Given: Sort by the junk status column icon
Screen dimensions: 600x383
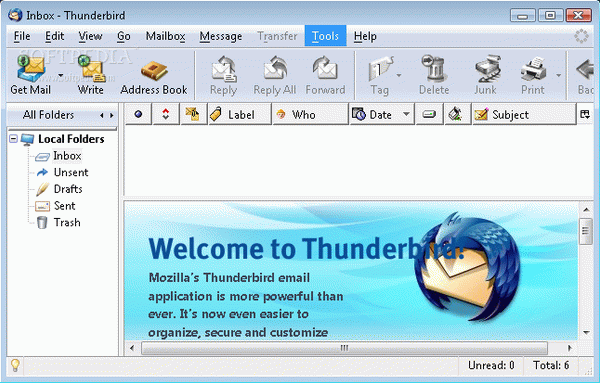Looking at the screenshot, I should click(457, 114).
